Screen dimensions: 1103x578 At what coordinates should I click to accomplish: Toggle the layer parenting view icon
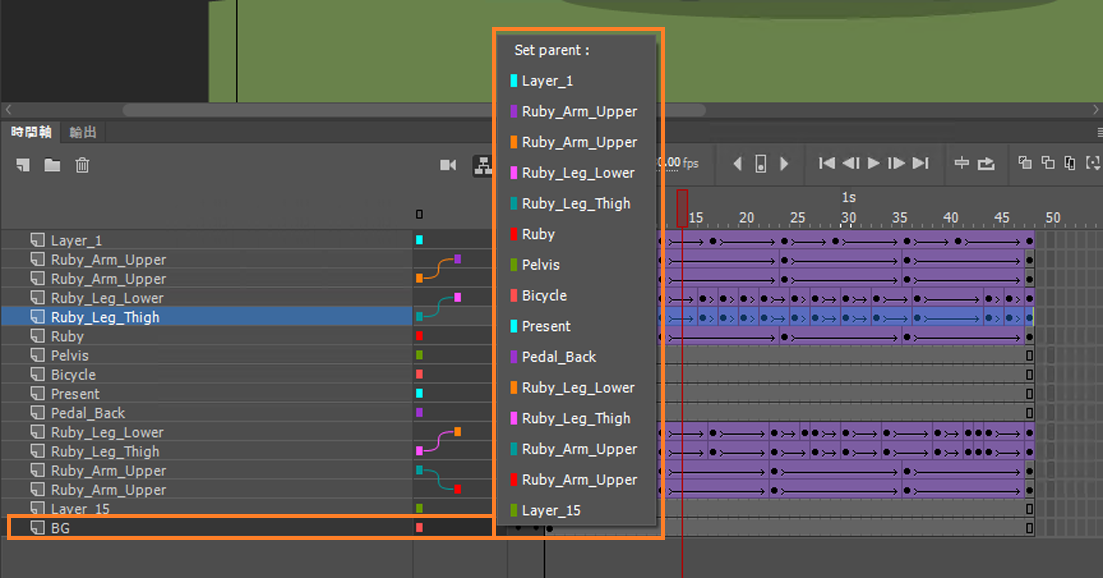[x=482, y=165]
